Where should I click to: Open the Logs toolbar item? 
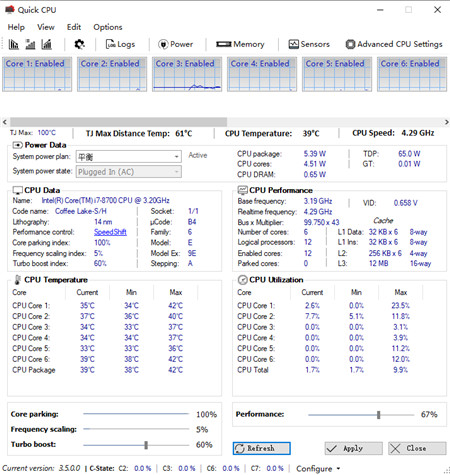pos(120,44)
